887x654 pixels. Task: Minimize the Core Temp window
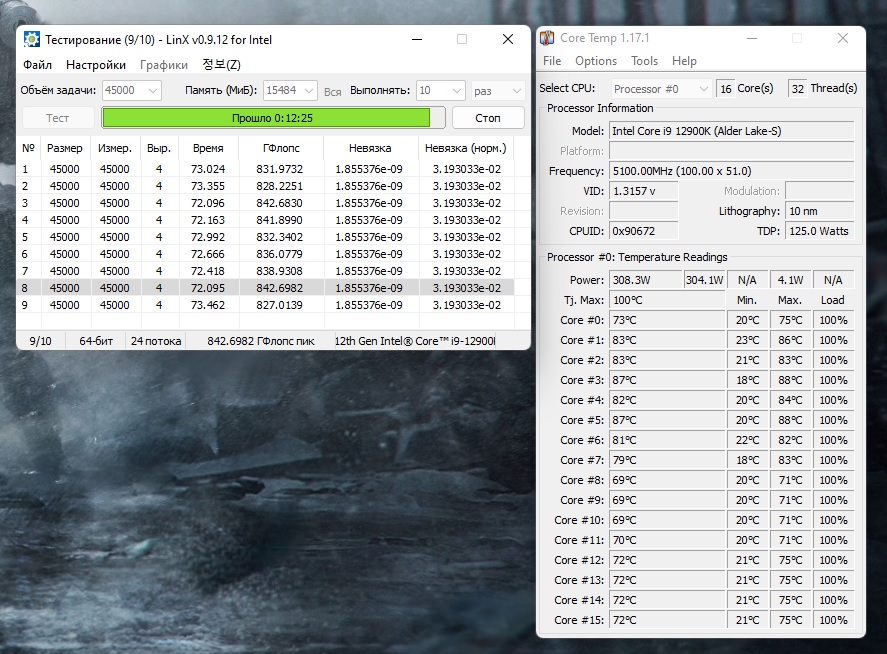[752, 39]
